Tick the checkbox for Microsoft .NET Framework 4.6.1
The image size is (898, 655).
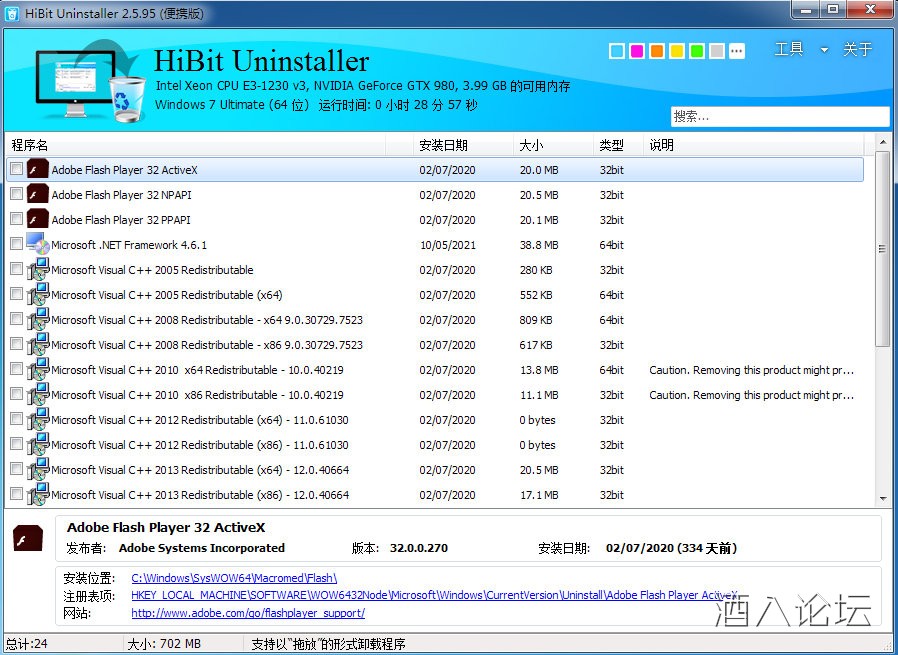17,245
